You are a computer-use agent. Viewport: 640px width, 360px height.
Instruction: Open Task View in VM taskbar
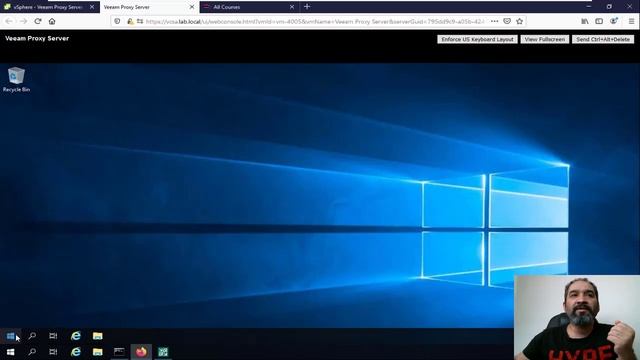(53, 336)
